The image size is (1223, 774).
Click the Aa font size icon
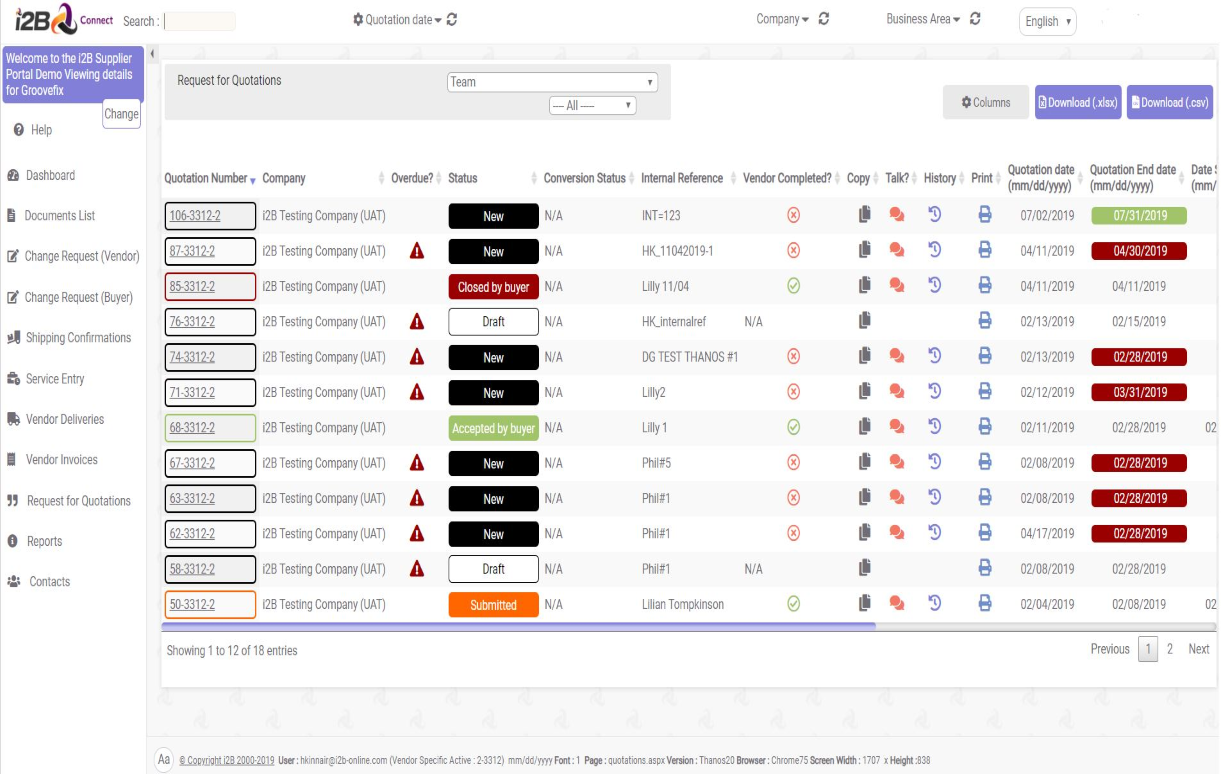[164, 760]
